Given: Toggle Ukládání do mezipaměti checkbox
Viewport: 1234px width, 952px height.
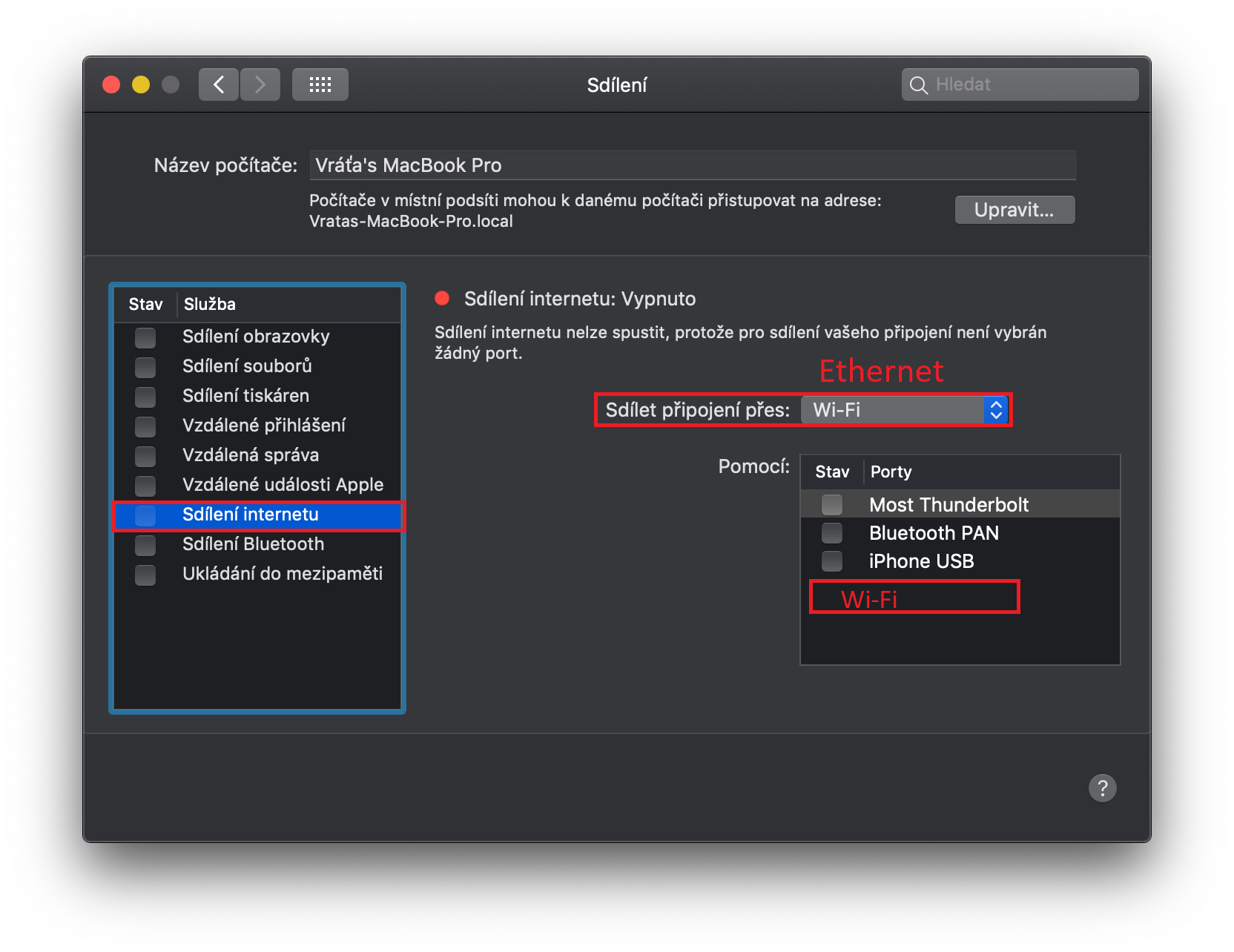Looking at the screenshot, I should pyautogui.click(x=145, y=575).
